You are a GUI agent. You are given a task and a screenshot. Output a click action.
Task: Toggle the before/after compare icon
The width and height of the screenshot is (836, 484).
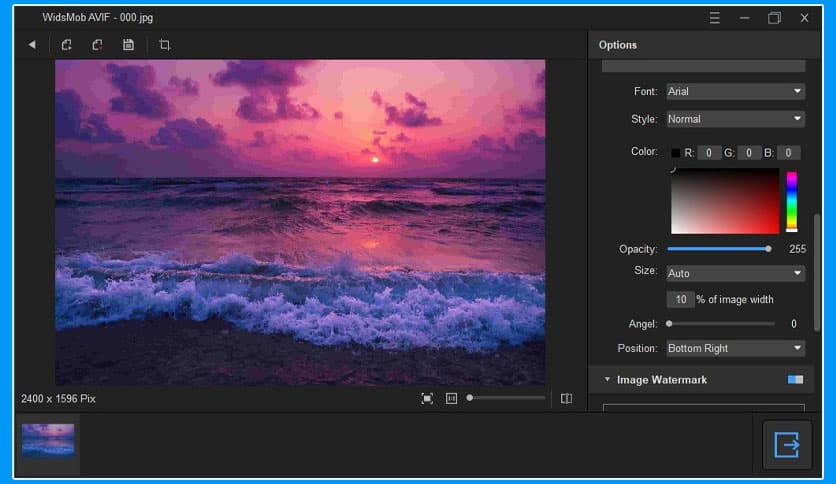566,399
